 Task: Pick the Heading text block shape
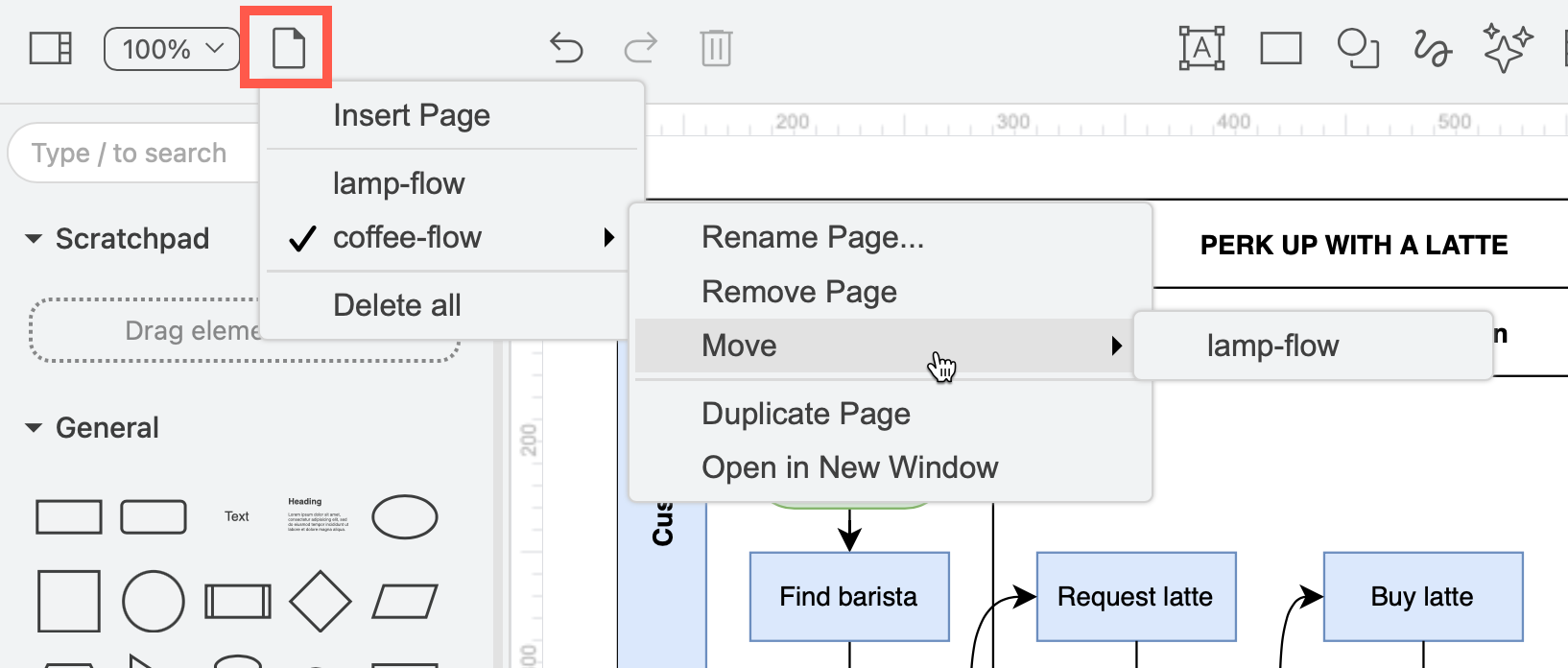pos(318,514)
